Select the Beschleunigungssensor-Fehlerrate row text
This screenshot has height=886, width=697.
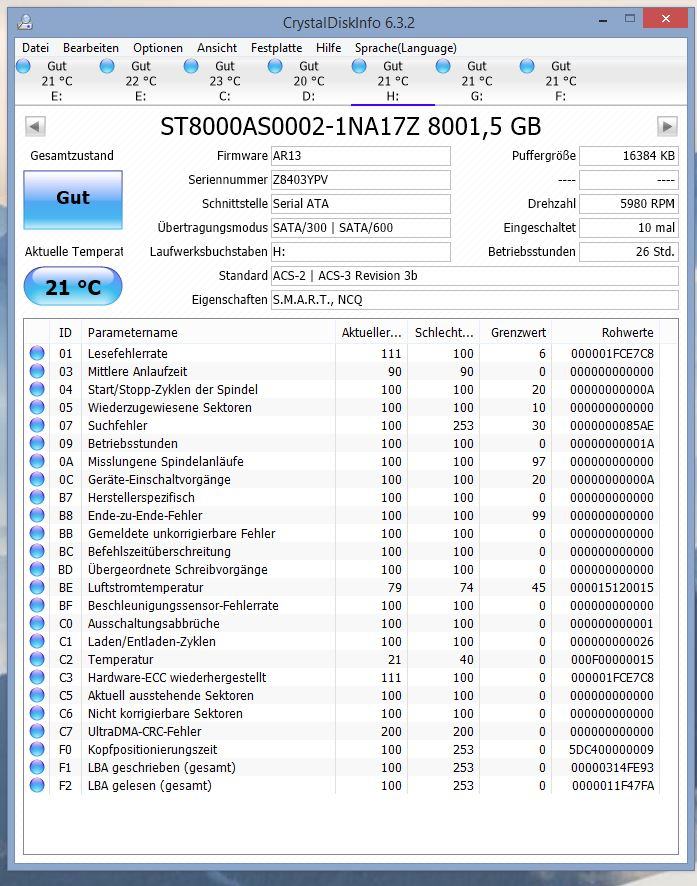click(183, 605)
